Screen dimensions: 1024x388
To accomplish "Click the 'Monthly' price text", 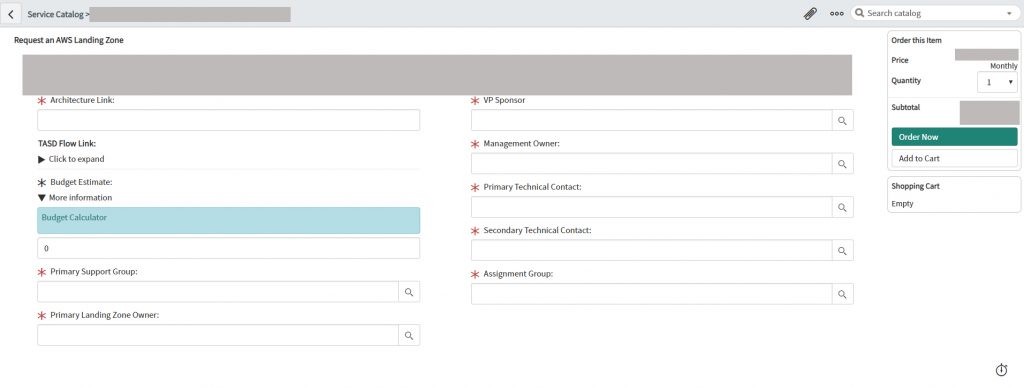I will (1004, 66).
